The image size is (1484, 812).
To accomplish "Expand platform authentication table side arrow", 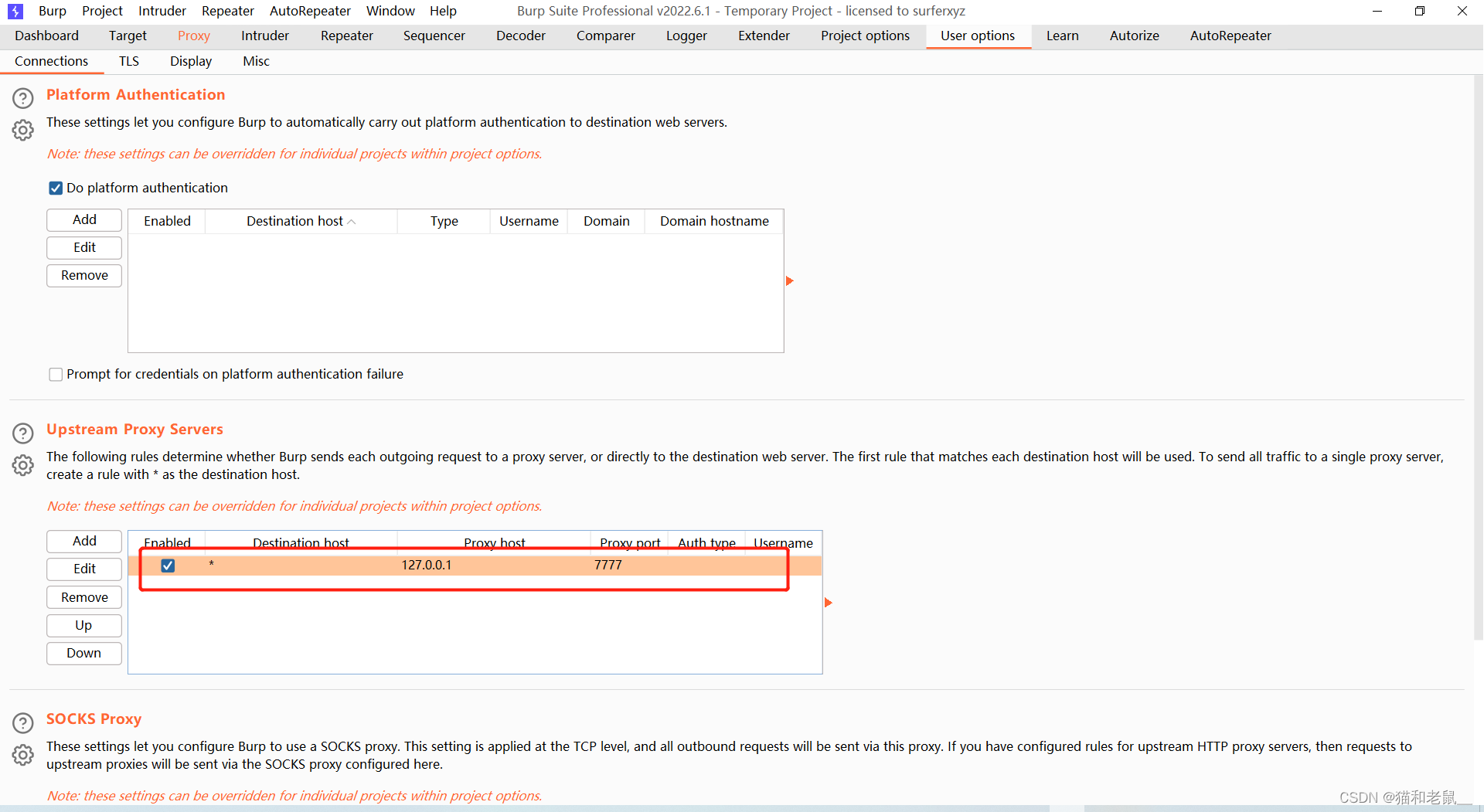I will (790, 280).
